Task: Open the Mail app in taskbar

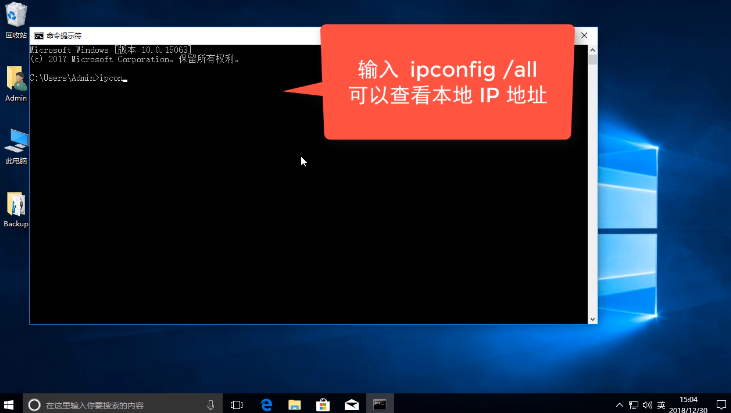Action: pyautogui.click(x=352, y=404)
